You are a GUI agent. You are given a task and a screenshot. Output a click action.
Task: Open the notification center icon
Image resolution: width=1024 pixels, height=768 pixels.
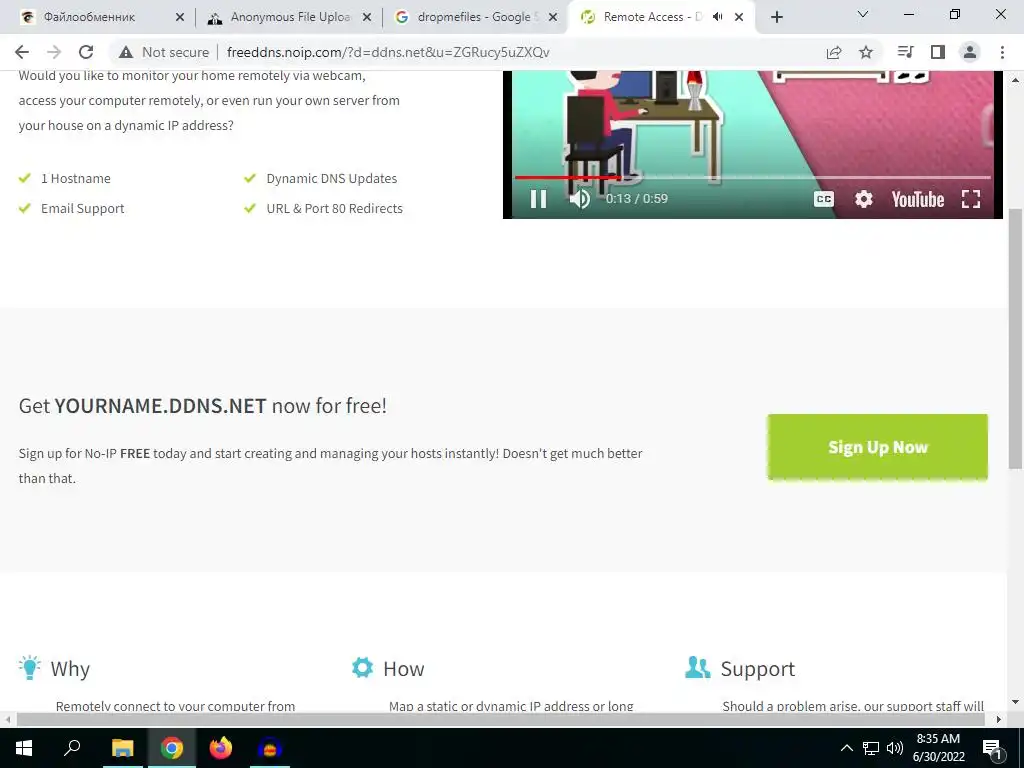tap(993, 749)
